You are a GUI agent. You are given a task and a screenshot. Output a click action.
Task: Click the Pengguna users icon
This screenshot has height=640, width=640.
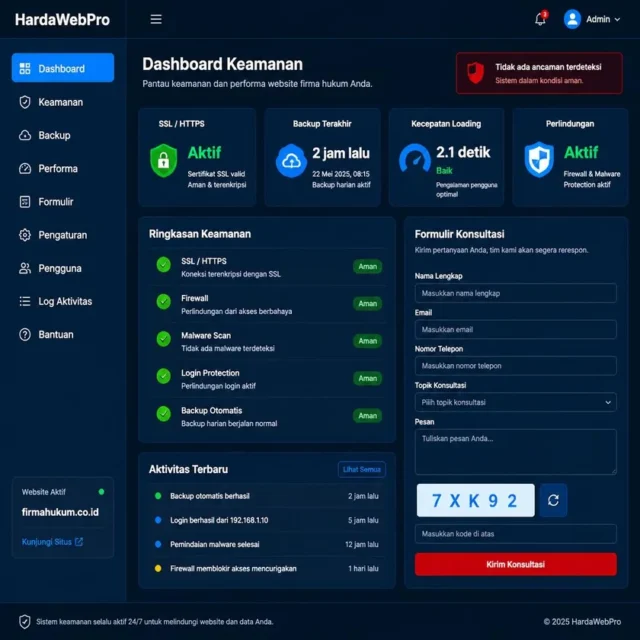point(25,268)
